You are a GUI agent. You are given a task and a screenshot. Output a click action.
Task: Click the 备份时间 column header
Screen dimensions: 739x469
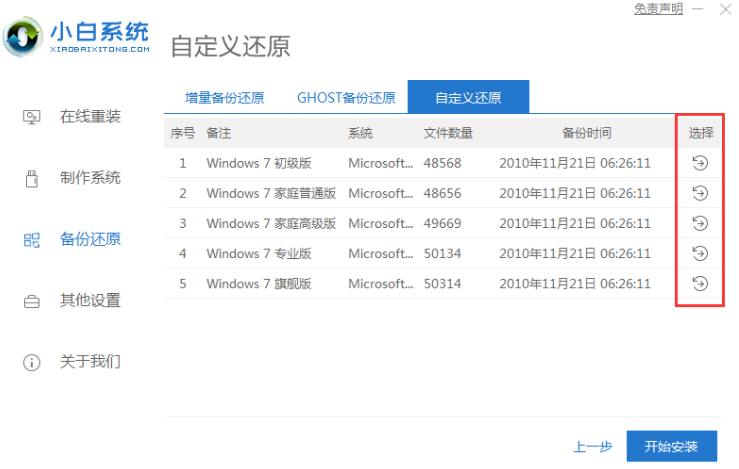click(586, 133)
